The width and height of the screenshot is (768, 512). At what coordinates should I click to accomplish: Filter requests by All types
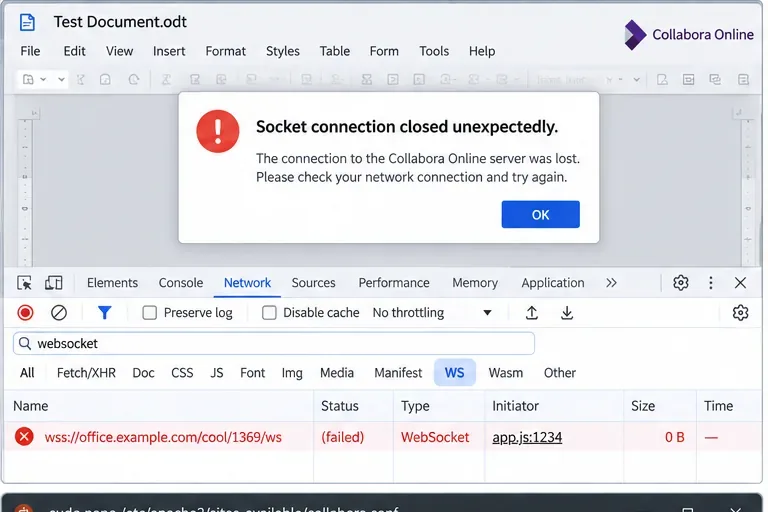(x=27, y=373)
